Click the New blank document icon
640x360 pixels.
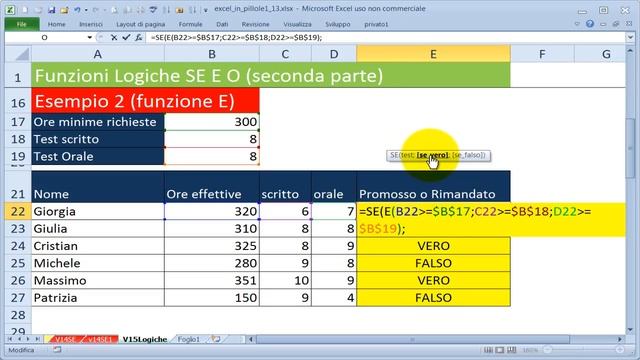coord(25,10)
